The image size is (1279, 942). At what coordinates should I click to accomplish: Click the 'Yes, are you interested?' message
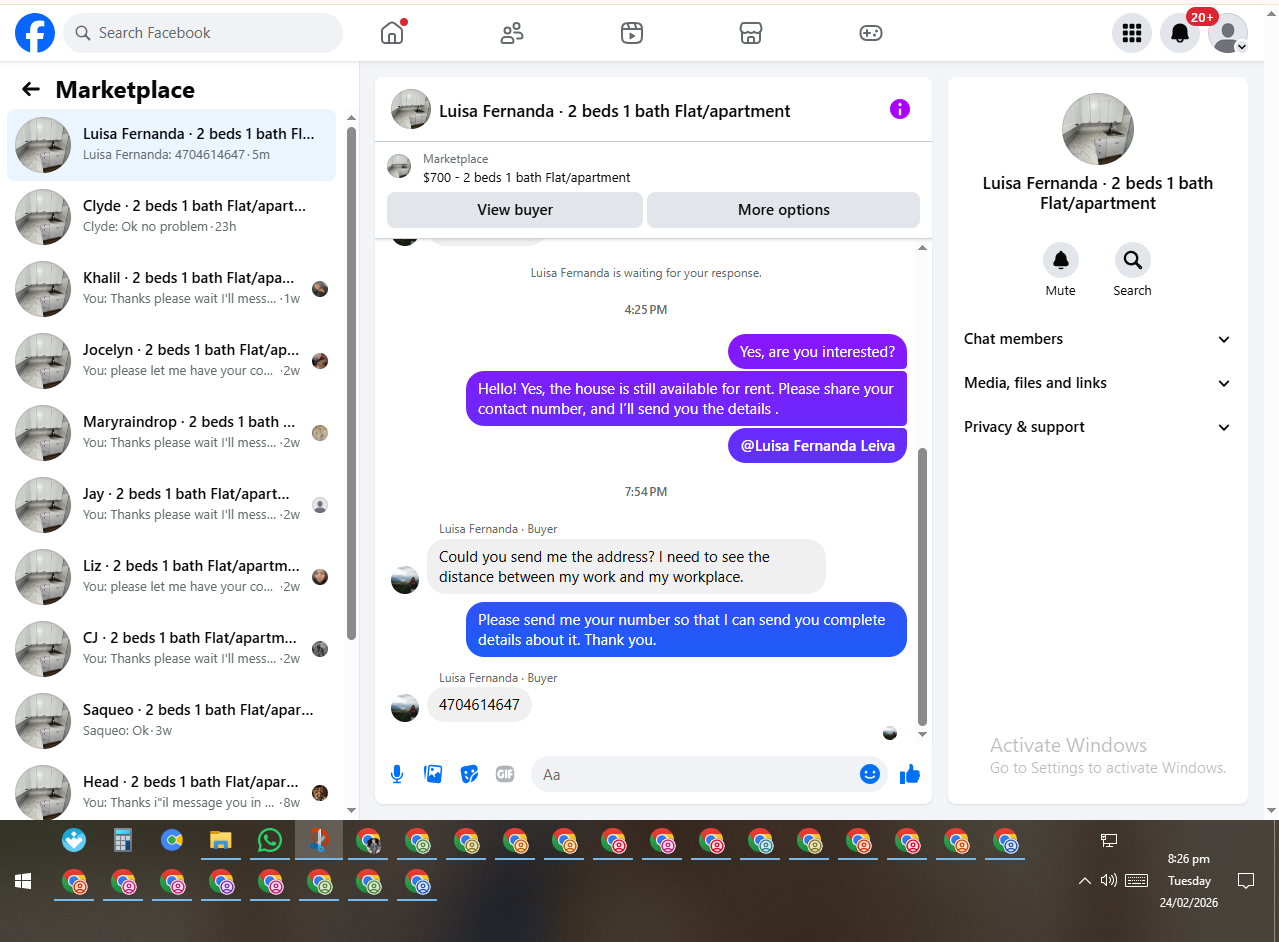[817, 352]
